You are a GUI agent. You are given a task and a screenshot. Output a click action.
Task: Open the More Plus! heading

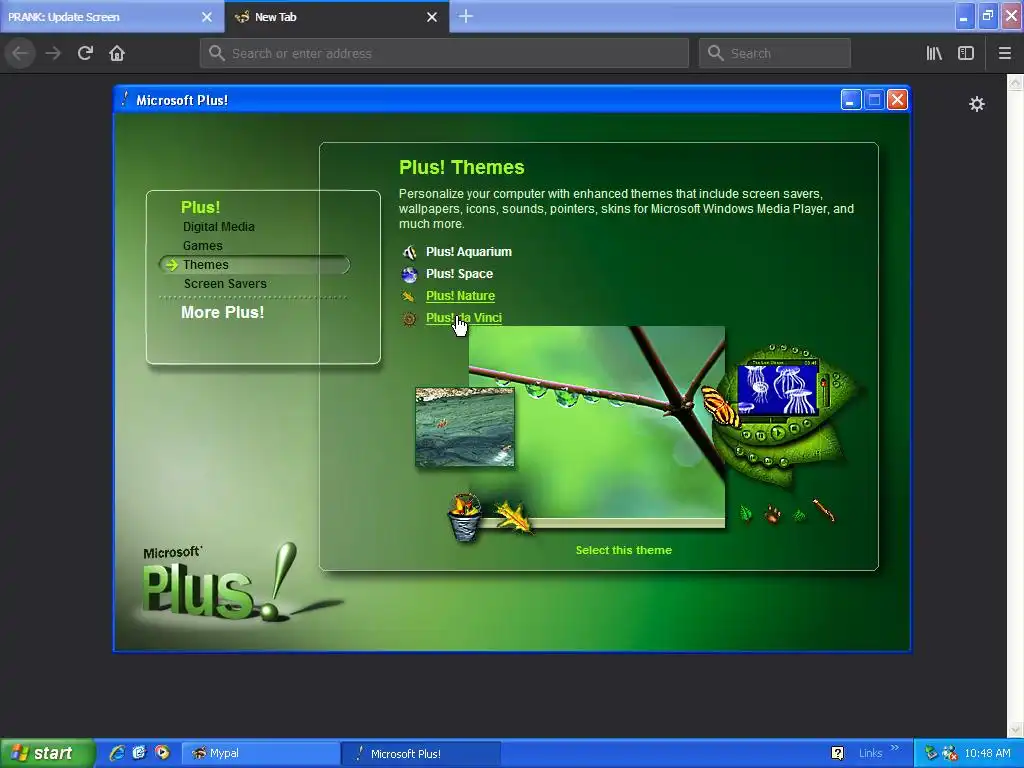[223, 312]
